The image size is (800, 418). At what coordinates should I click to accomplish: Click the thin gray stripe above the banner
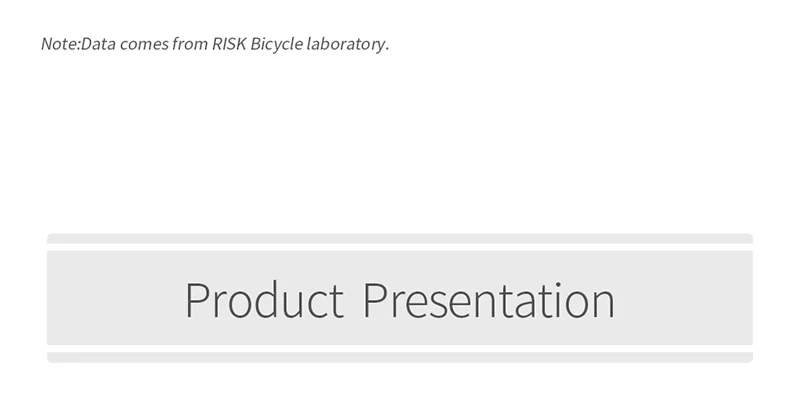click(x=400, y=238)
